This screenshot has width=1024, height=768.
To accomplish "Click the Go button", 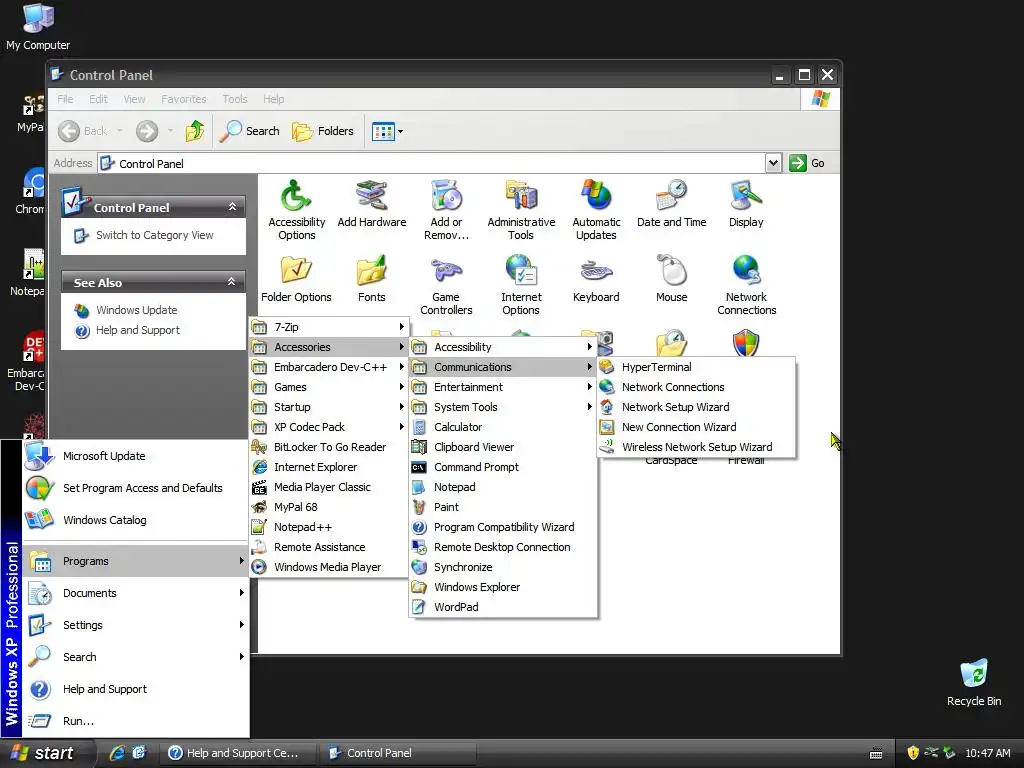I will tap(807, 163).
